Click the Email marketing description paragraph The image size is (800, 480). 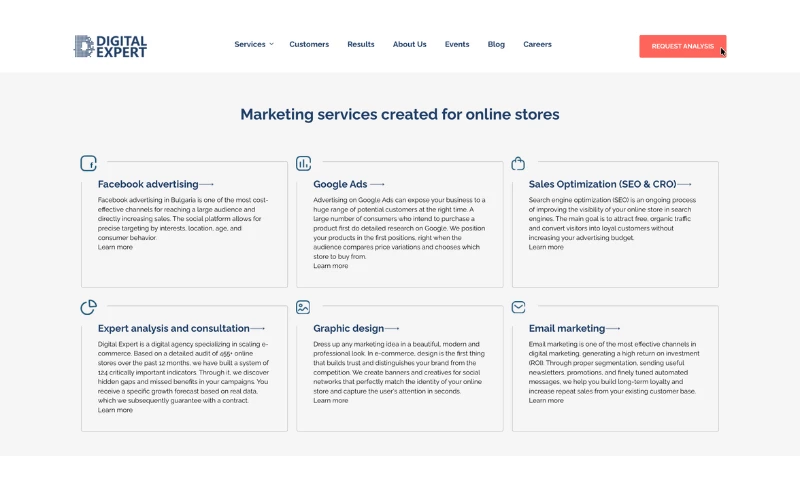tap(614, 368)
